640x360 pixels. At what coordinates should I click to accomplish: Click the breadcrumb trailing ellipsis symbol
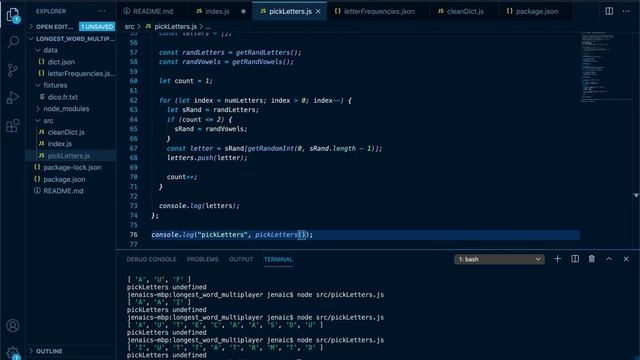(x=209, y=27)
